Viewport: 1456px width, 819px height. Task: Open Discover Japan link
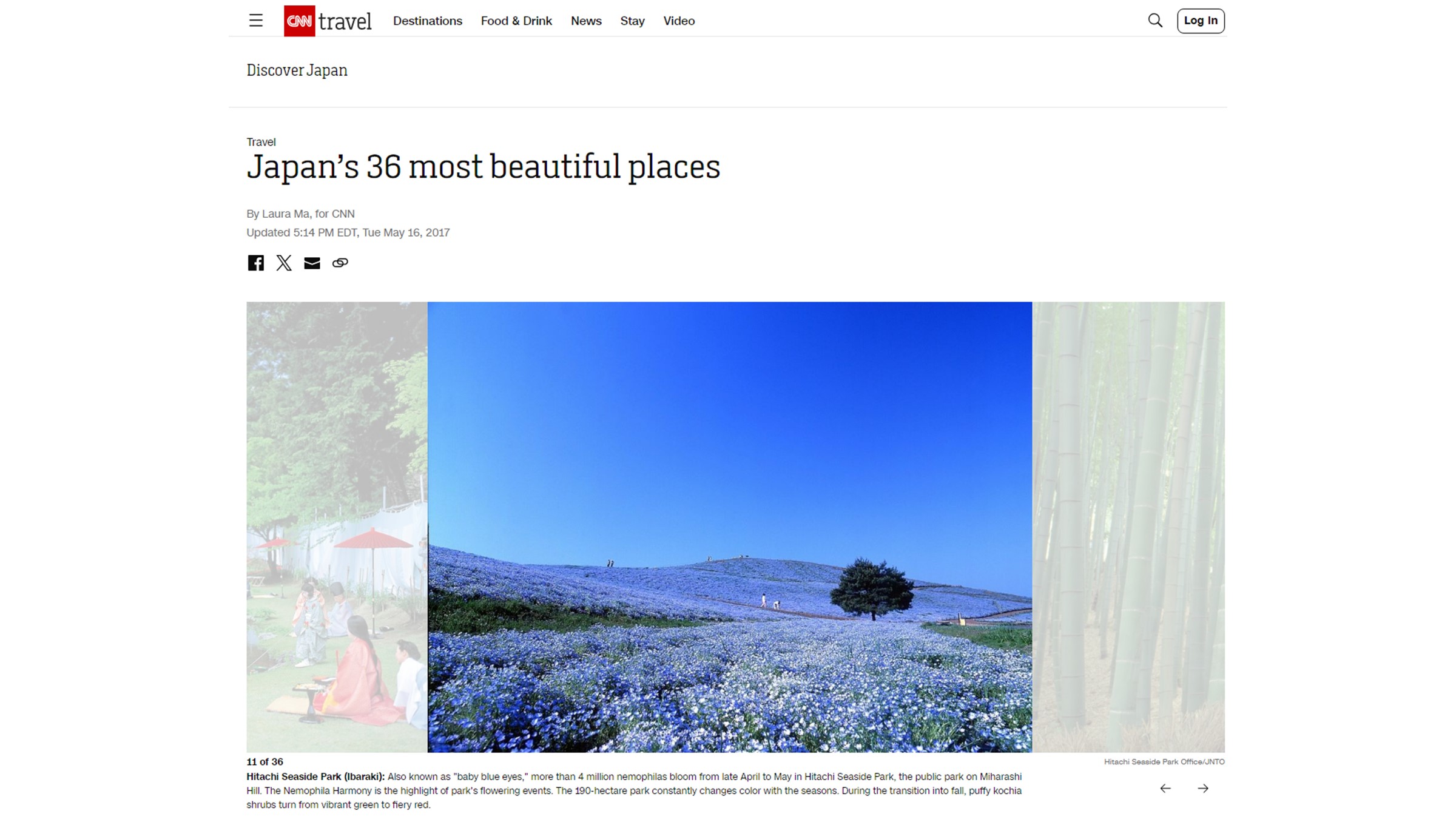coord(297,70)
